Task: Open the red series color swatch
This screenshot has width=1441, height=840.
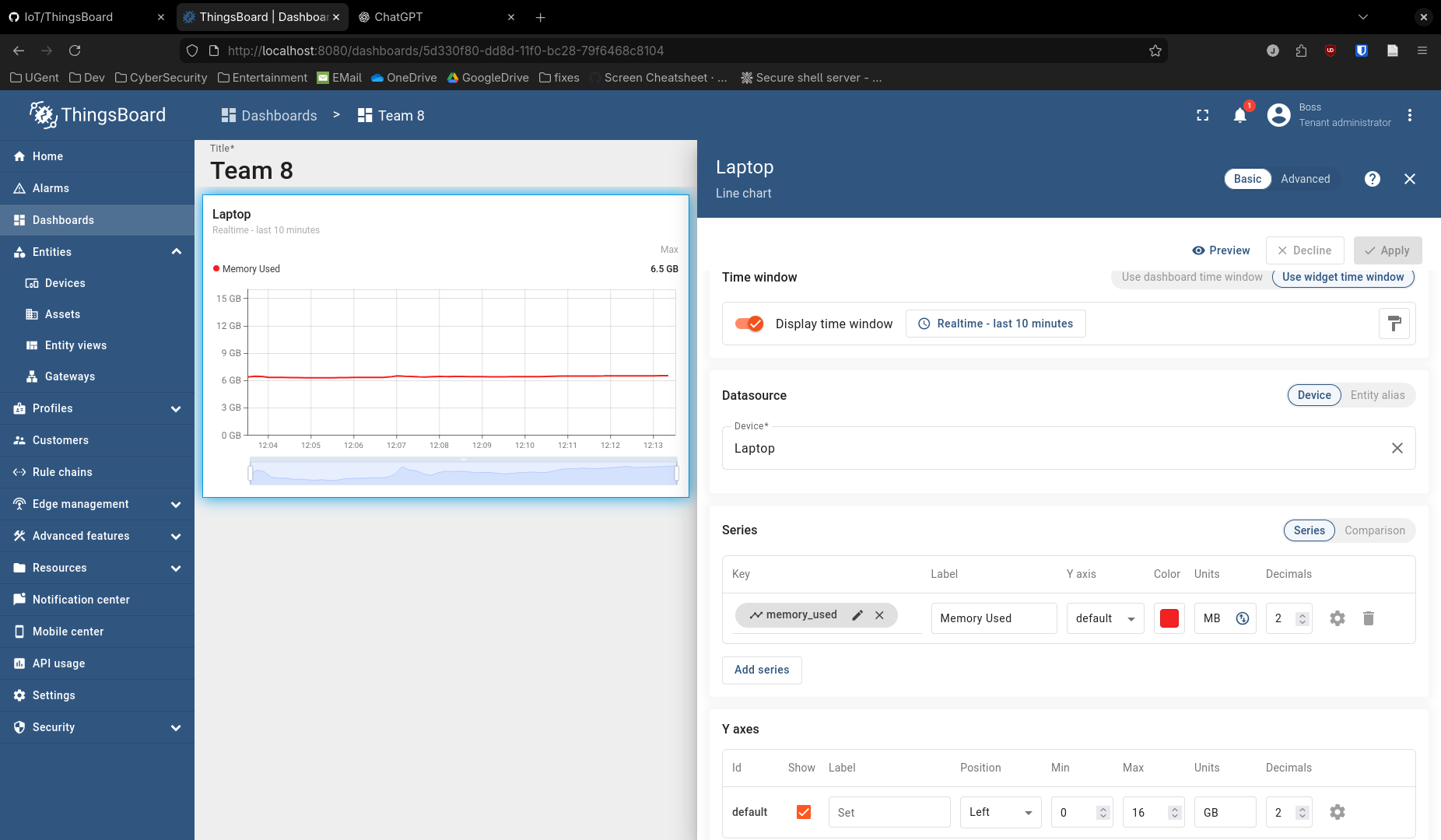Action: point(1169,618)
